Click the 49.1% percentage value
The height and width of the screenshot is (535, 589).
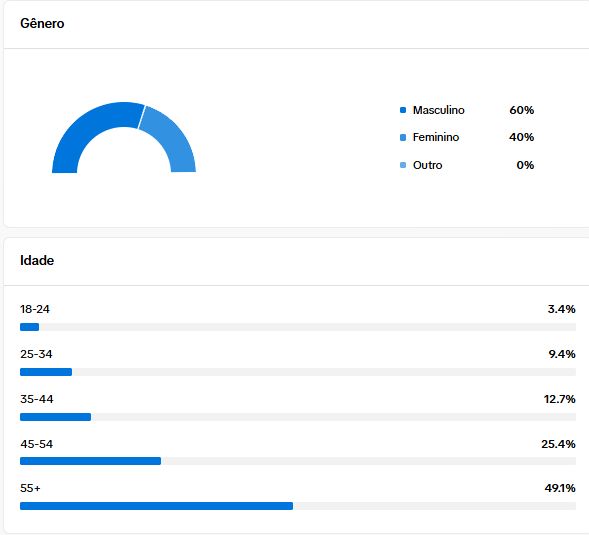(x=560, y=488)
